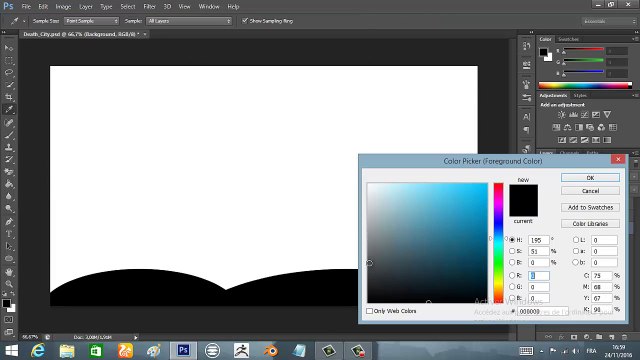Viewport: 640px width, 360px height.
Task: Select the Crop tool
Action: (x=9, y=97)
